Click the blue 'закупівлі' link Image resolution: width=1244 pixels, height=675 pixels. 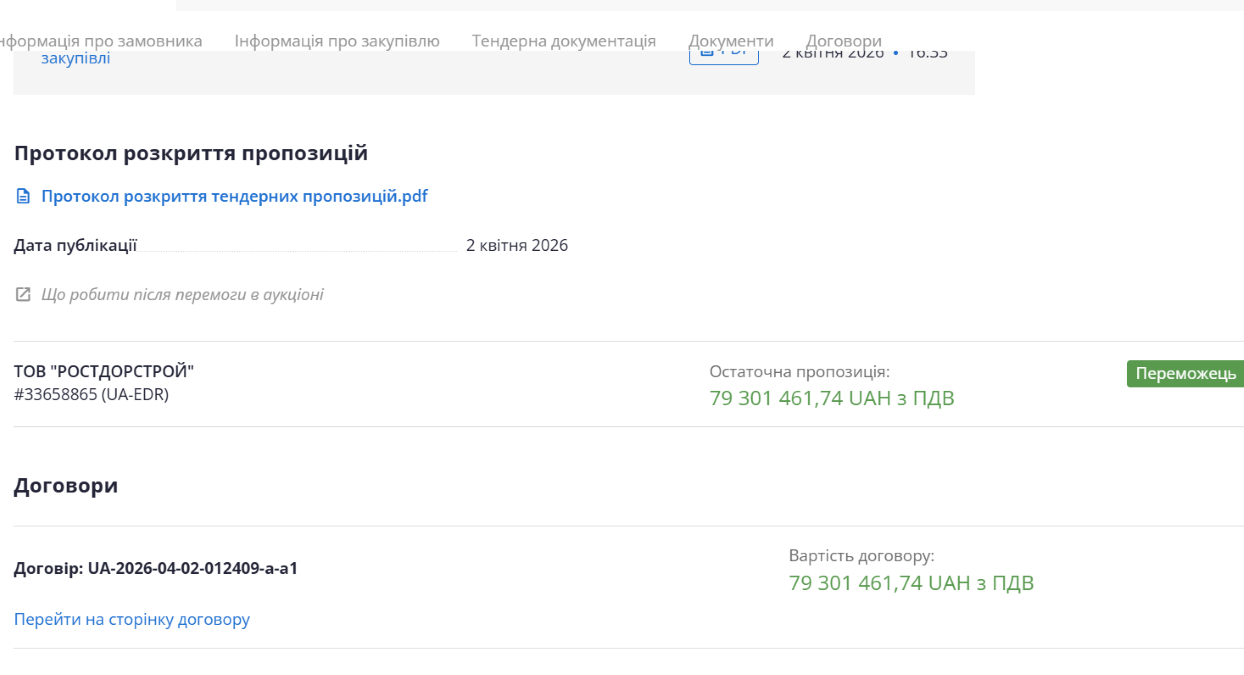[76, 59]
